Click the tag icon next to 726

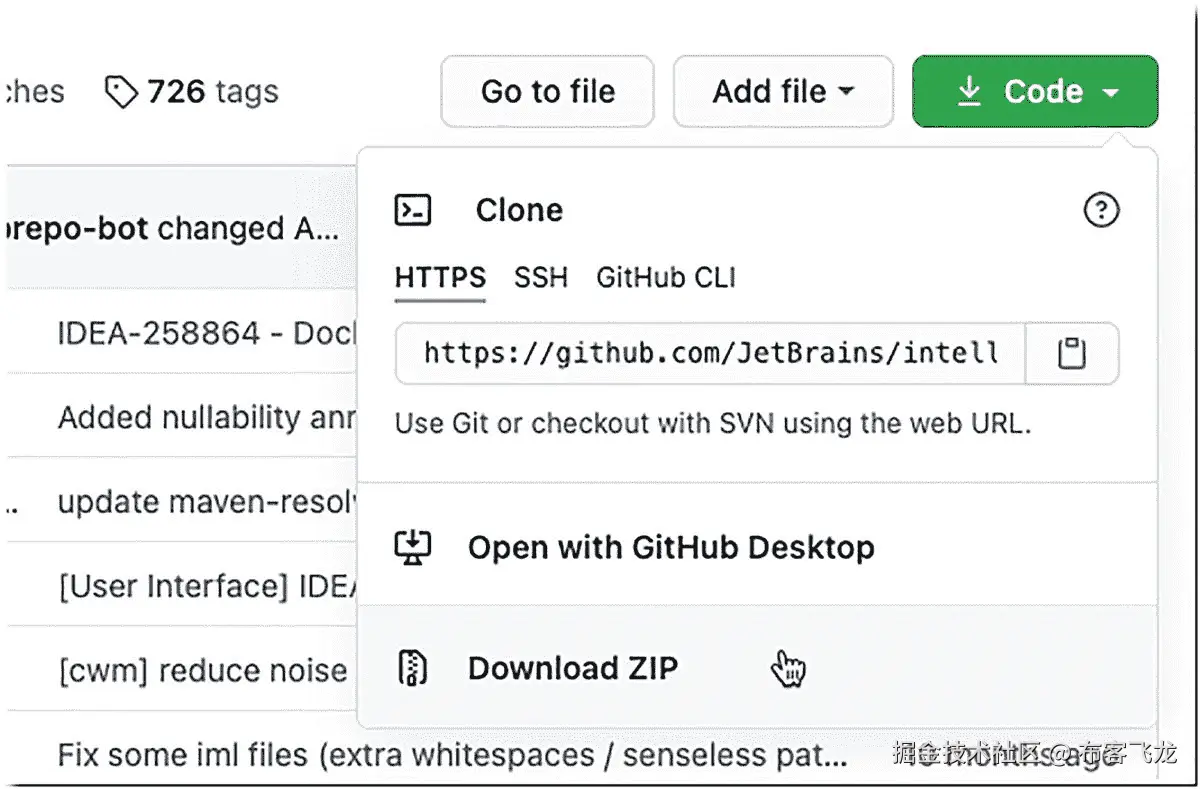click(x=121, y=93)
